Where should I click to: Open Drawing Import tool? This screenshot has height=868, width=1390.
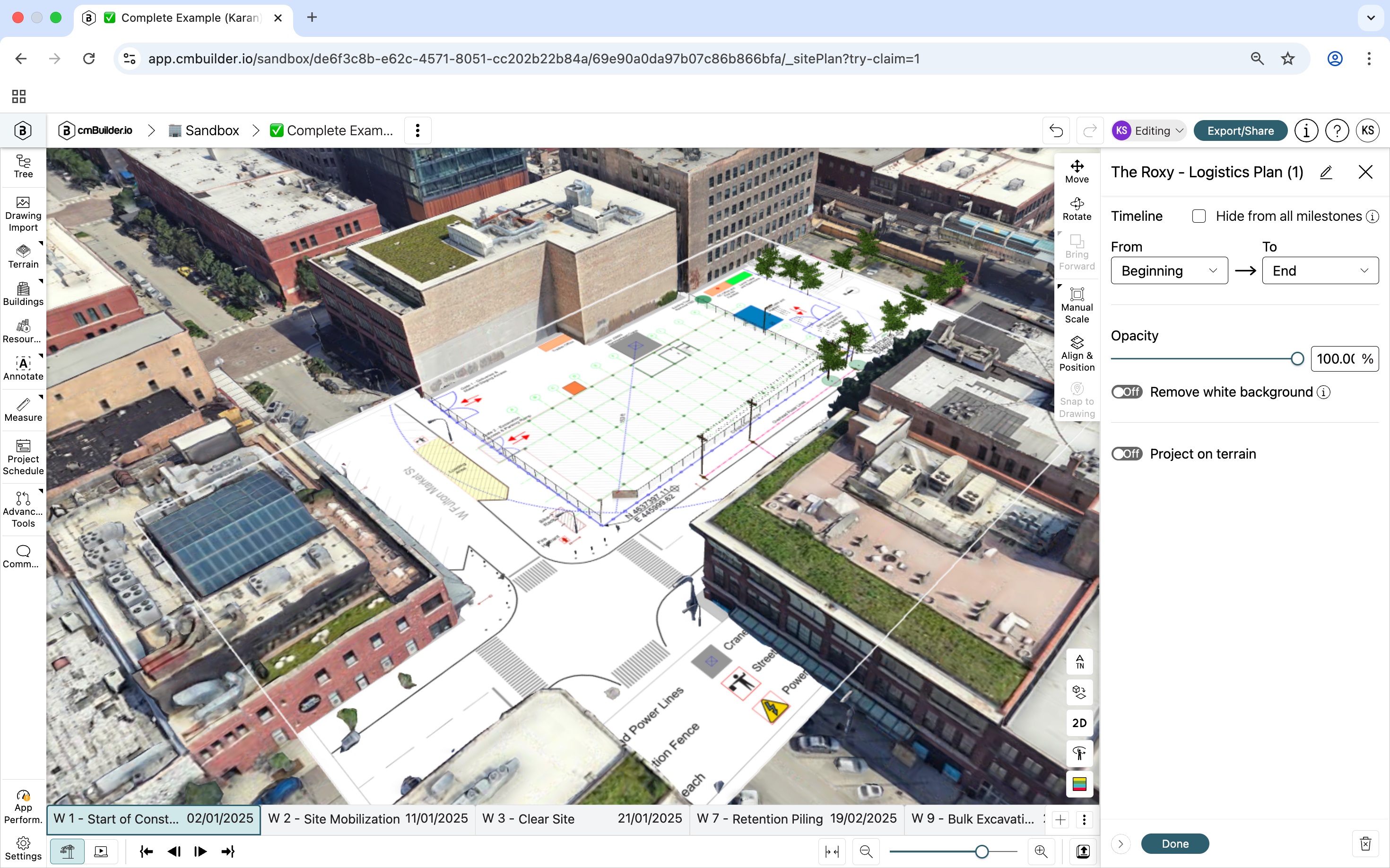coord(23,214)
